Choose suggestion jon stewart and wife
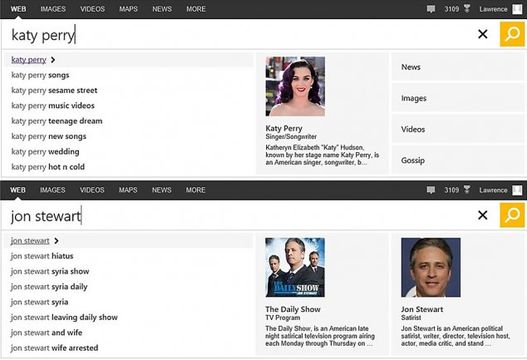 (46, 333)
